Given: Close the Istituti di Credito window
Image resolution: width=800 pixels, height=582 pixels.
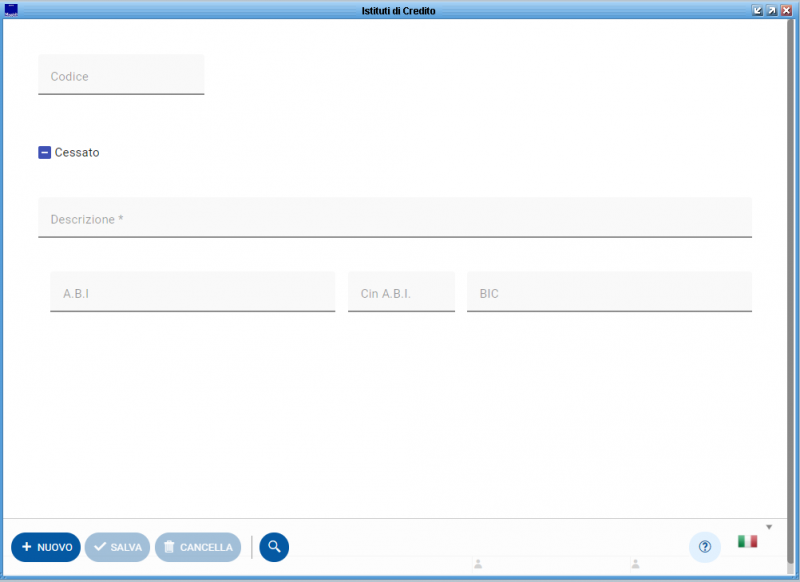Looking at the screenshot, I should pos(786,10).
